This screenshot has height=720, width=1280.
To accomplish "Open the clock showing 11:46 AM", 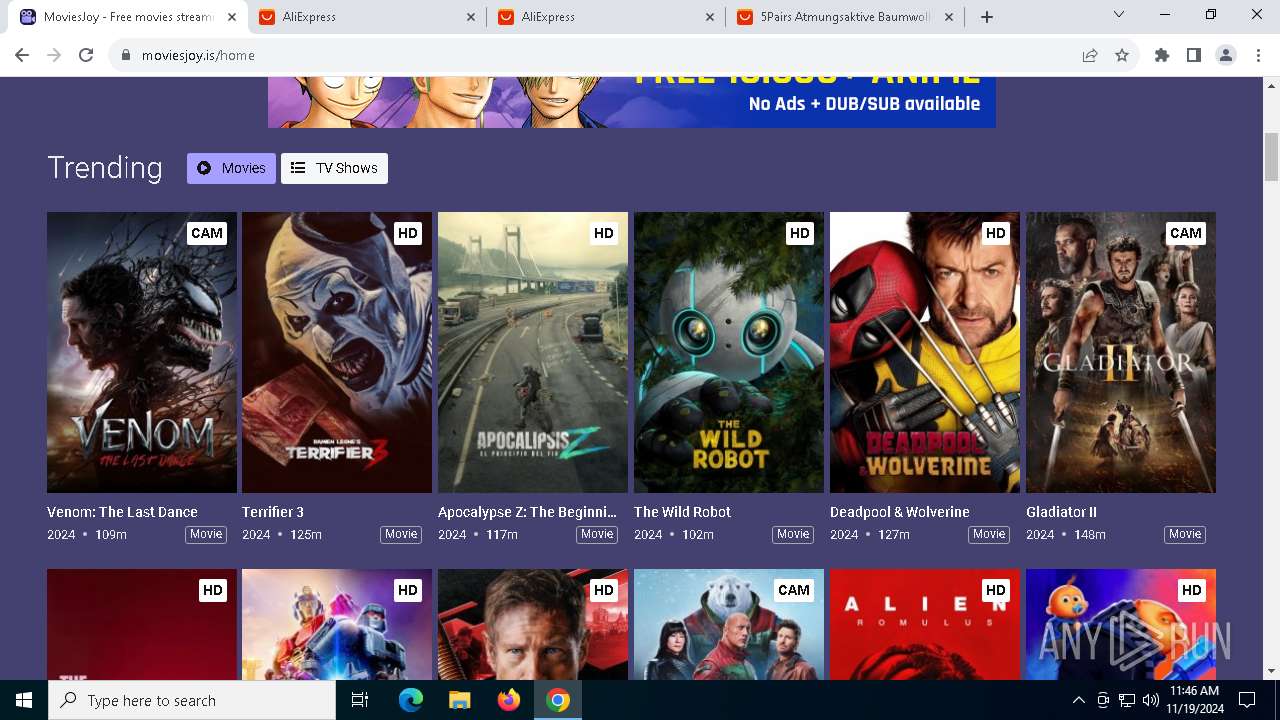I will click(1194, 700).
